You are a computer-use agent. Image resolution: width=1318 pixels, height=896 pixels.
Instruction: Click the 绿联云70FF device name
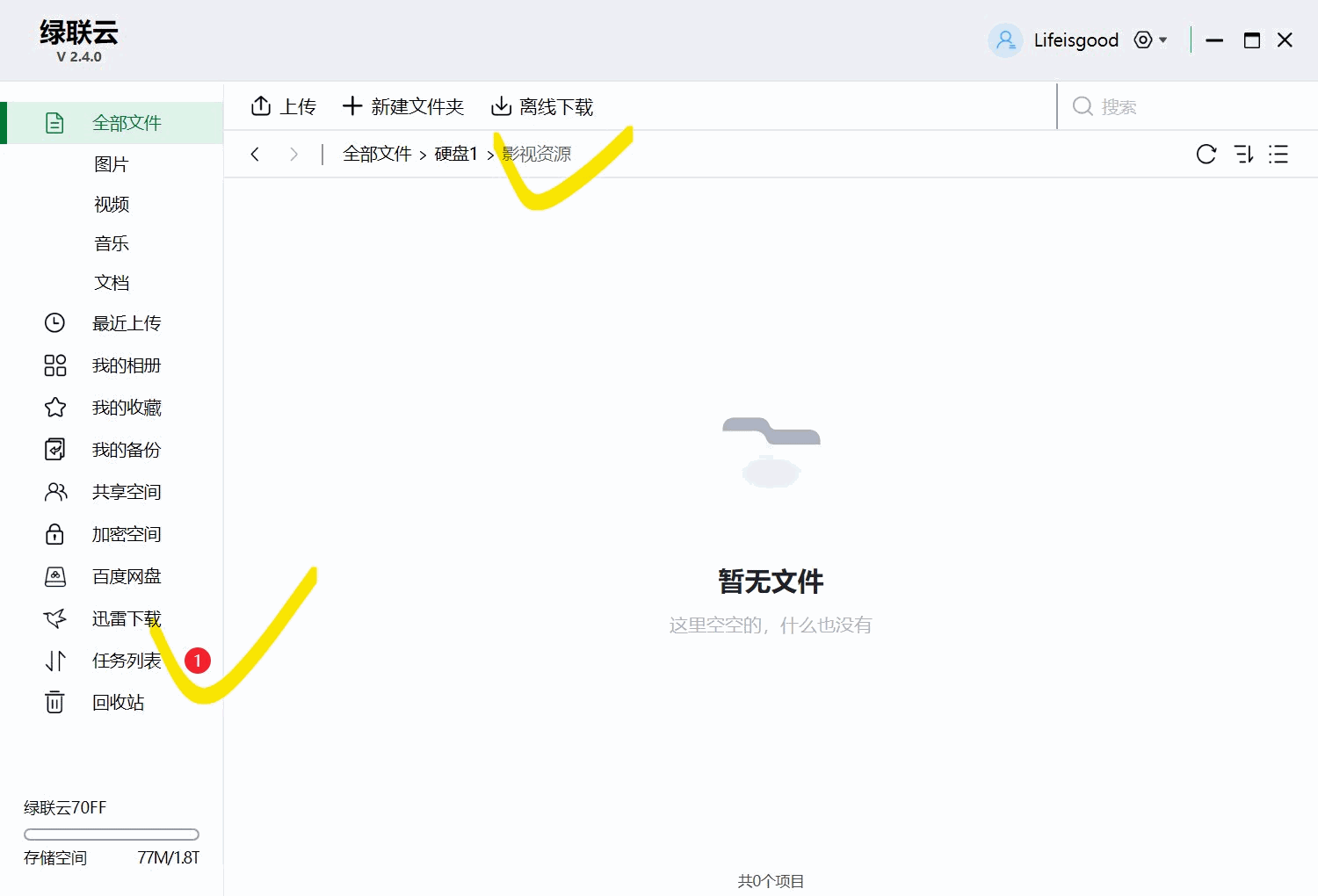[65, 807]
